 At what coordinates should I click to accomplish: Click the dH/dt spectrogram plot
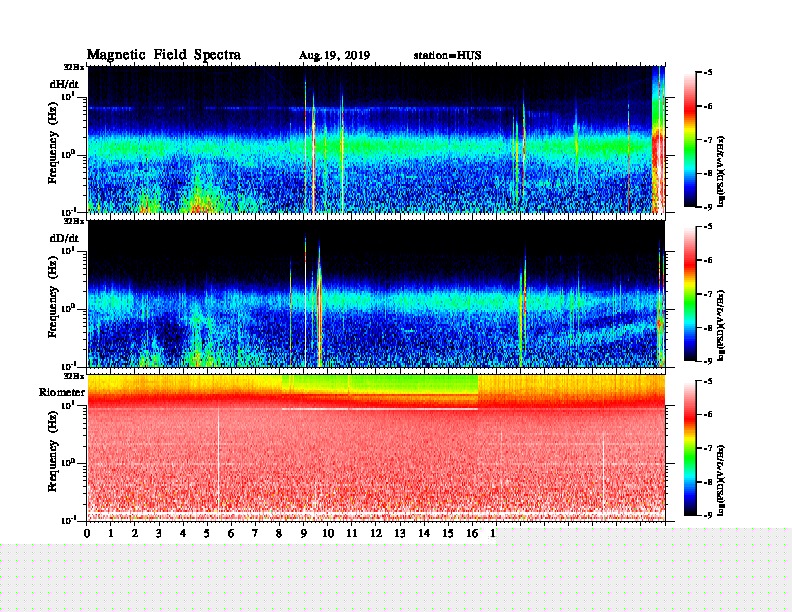click(x=376, y=139)
